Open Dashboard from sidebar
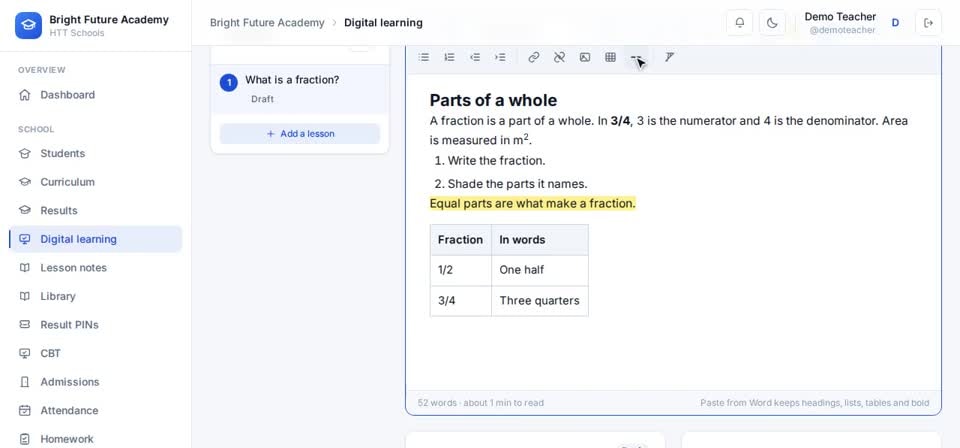 click(x=96, y=95)
